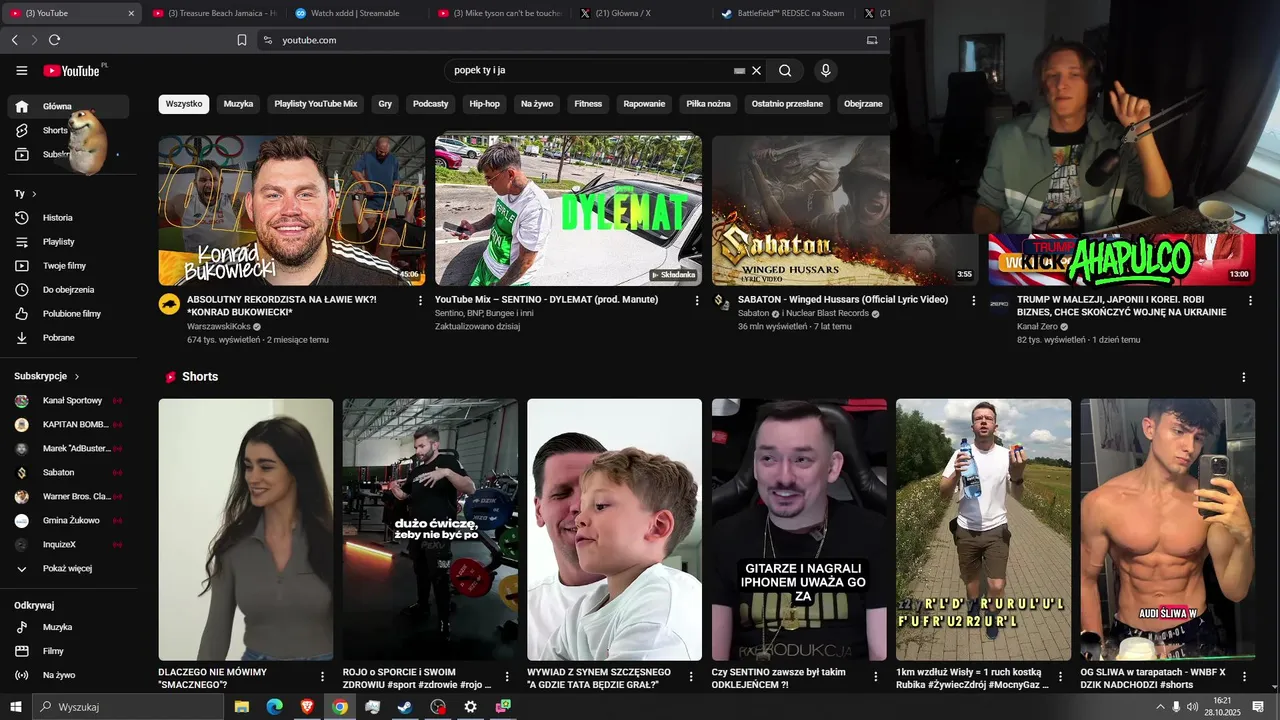
Task: Click the YouTube search input field
Action: pos(590,71)
